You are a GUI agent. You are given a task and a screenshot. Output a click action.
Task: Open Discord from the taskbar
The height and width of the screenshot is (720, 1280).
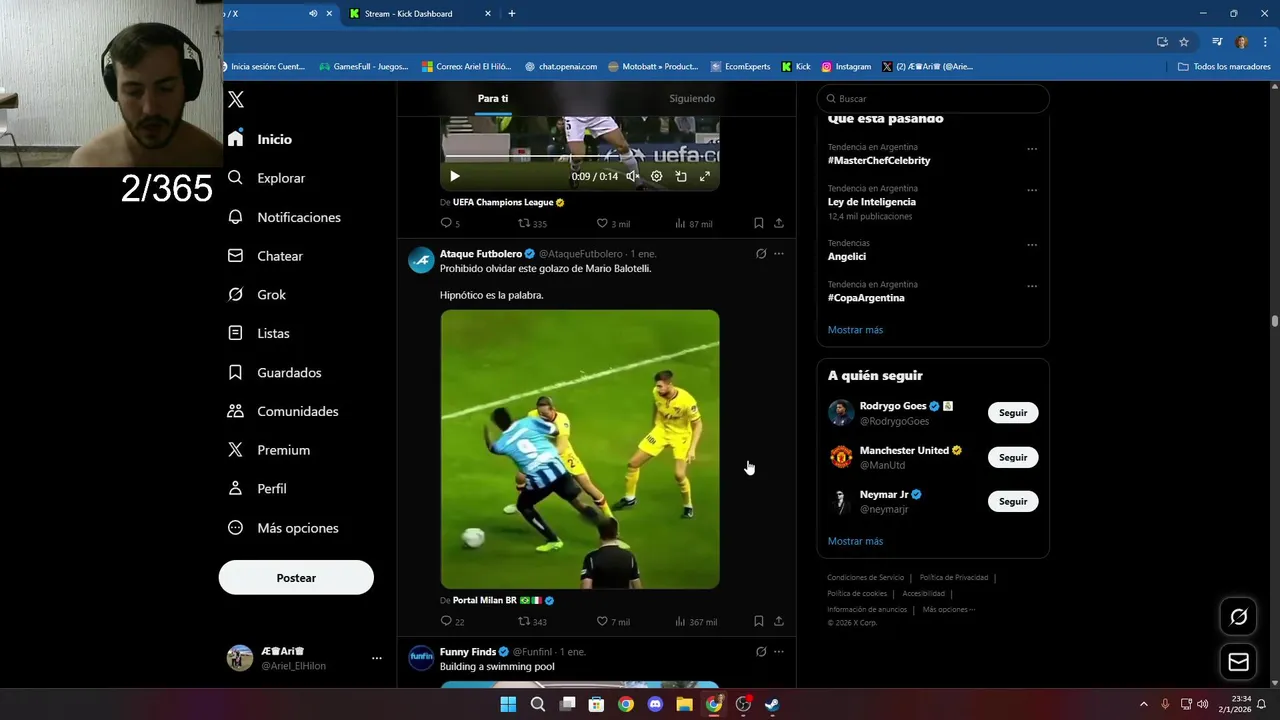point(655,704)
